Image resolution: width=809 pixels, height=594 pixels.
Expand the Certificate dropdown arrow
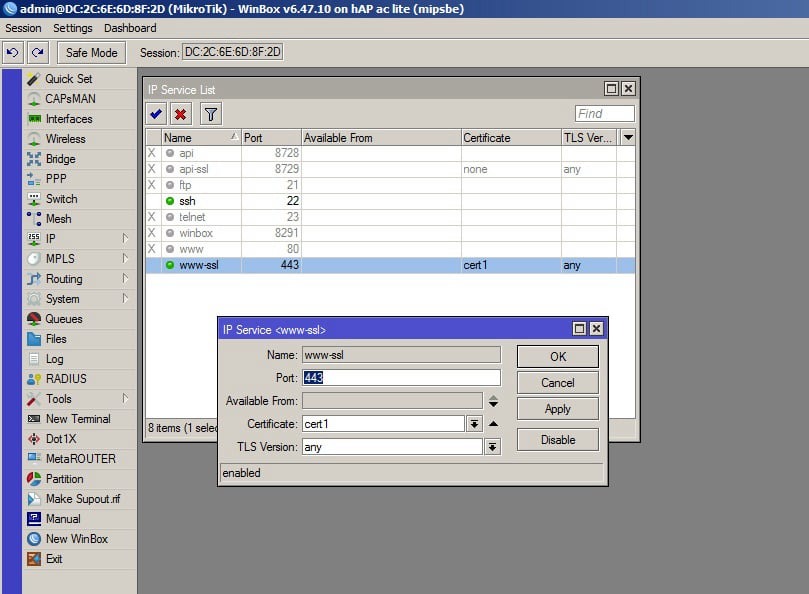(x=474, y=424)
